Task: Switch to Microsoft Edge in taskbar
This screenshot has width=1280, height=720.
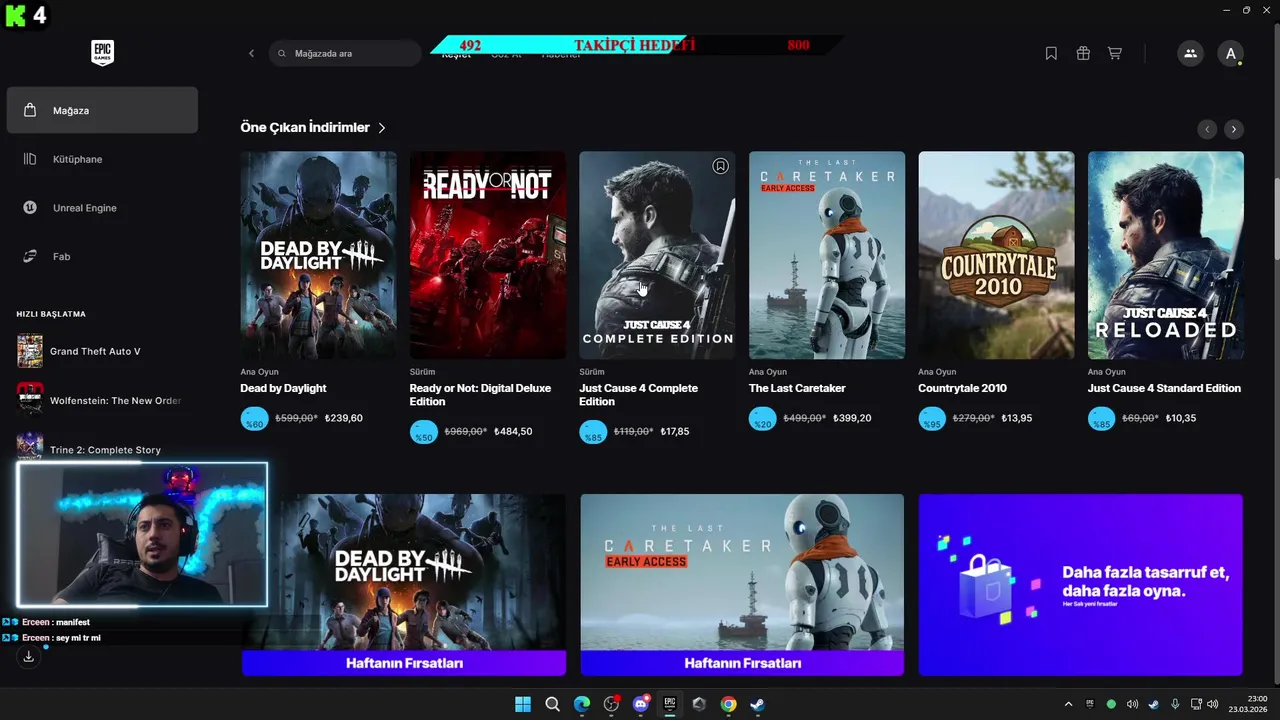Action: pyautogui.click(x=582, y=704)
